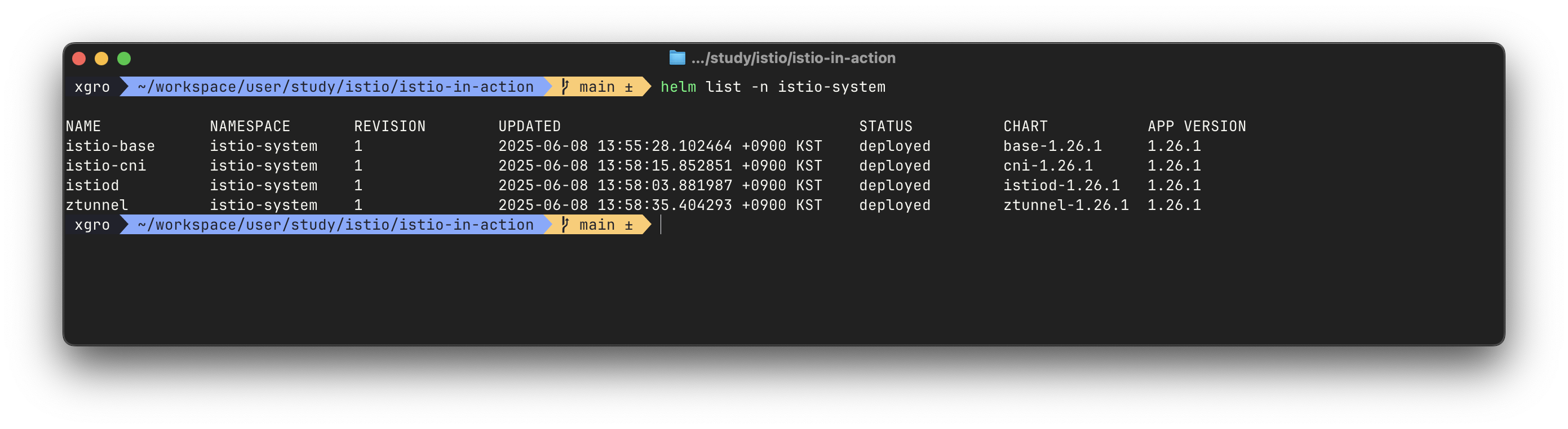Viewport: 1568px width, 429px height.
Task: Click the deployed status of istiod
Action: click(x=895, y=185)
